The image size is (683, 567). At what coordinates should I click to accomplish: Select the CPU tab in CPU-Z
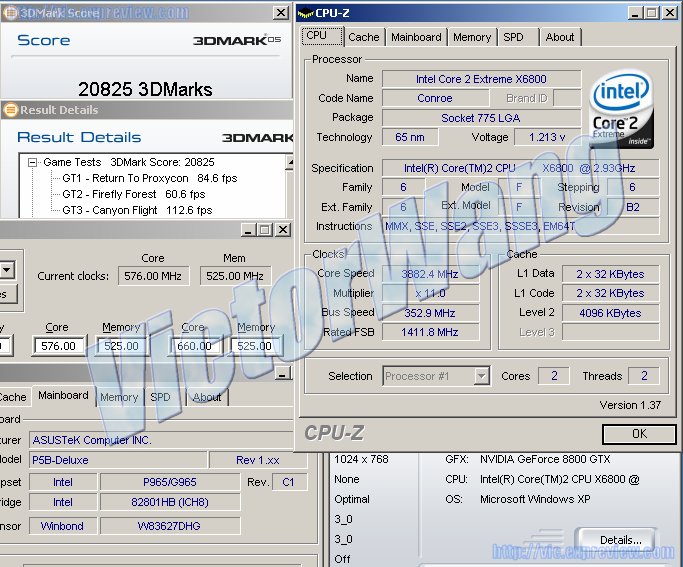click(x=321, y=36)
